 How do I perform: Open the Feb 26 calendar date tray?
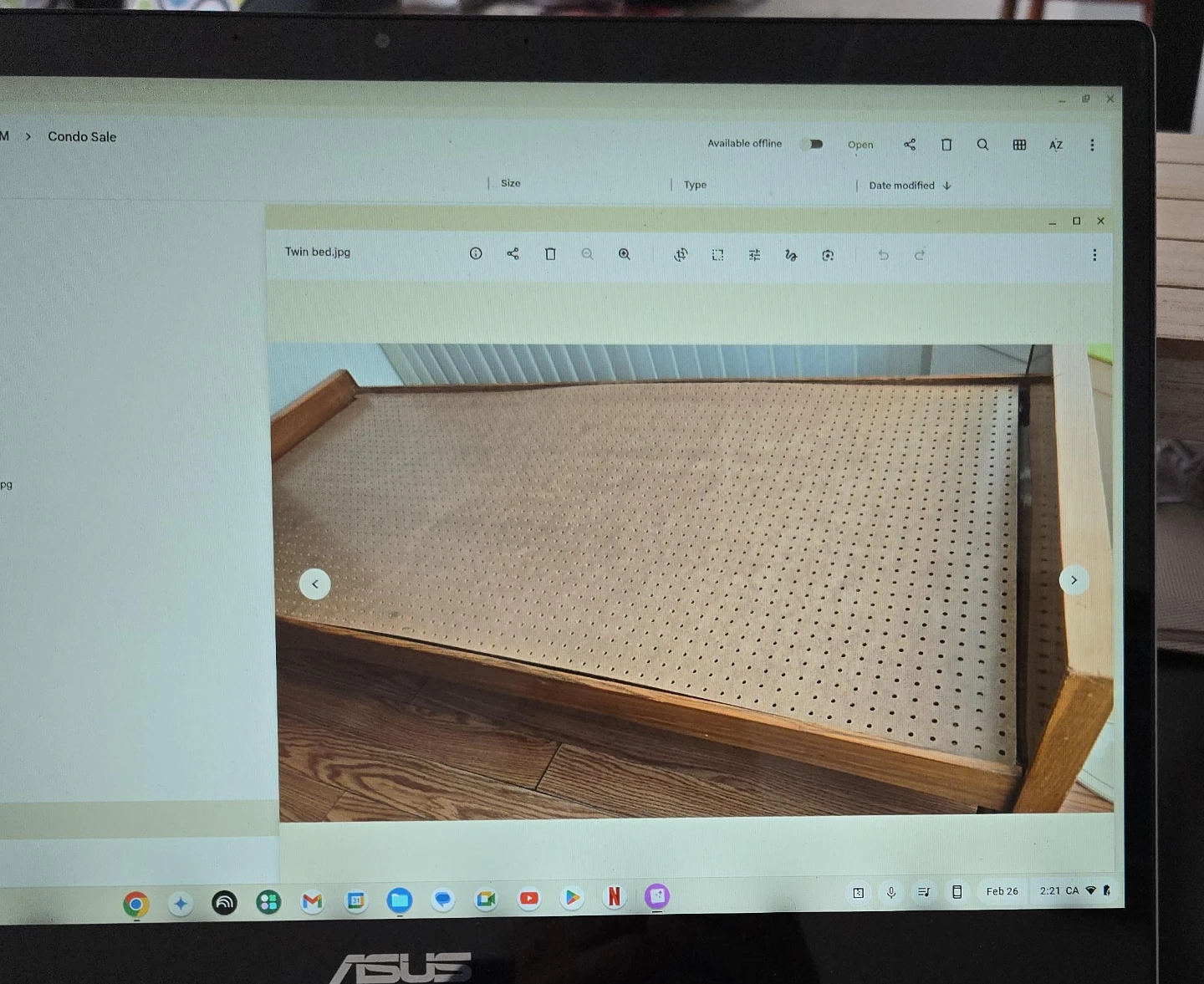pos(1002,891)
